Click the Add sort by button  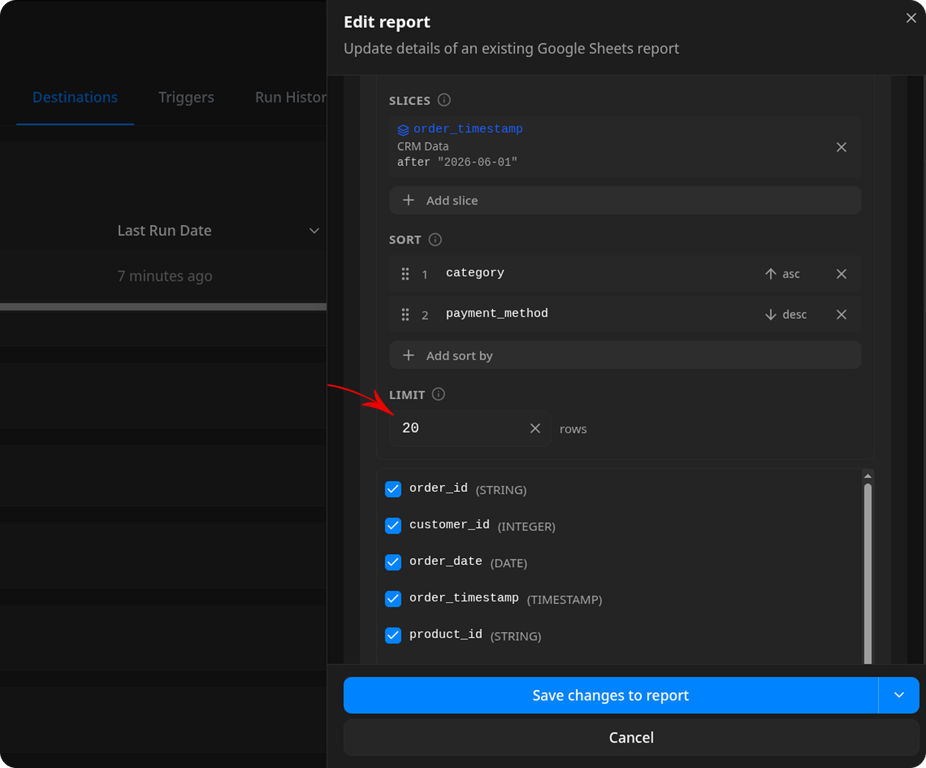point(625,355)
